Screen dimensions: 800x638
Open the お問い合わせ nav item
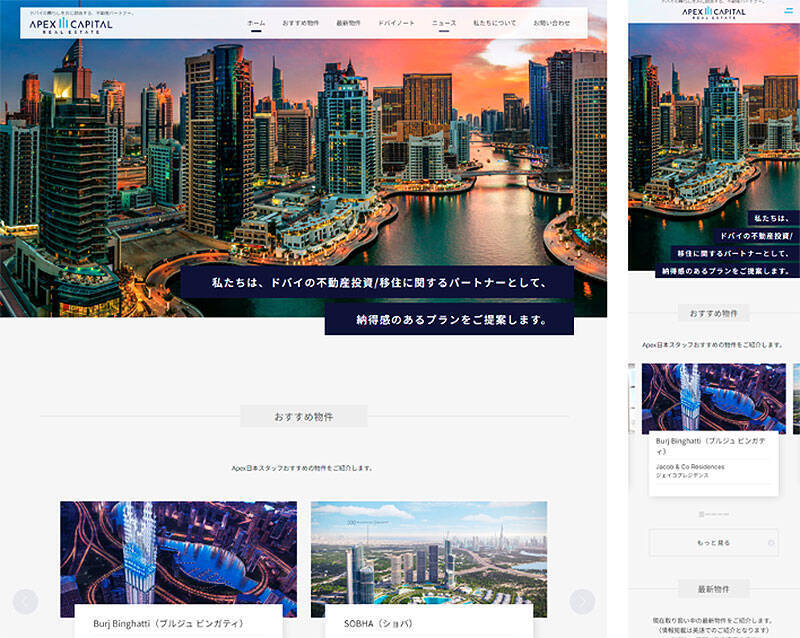[552, 23]
